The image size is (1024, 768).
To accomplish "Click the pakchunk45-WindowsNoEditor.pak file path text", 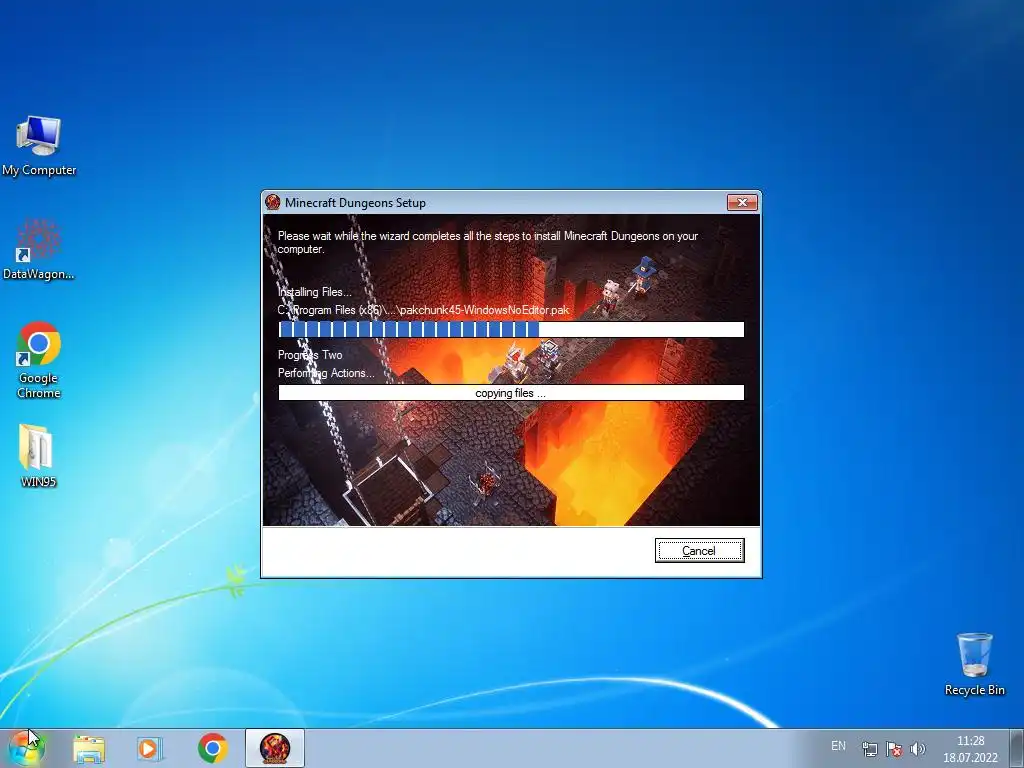I will tap(424, 310).
